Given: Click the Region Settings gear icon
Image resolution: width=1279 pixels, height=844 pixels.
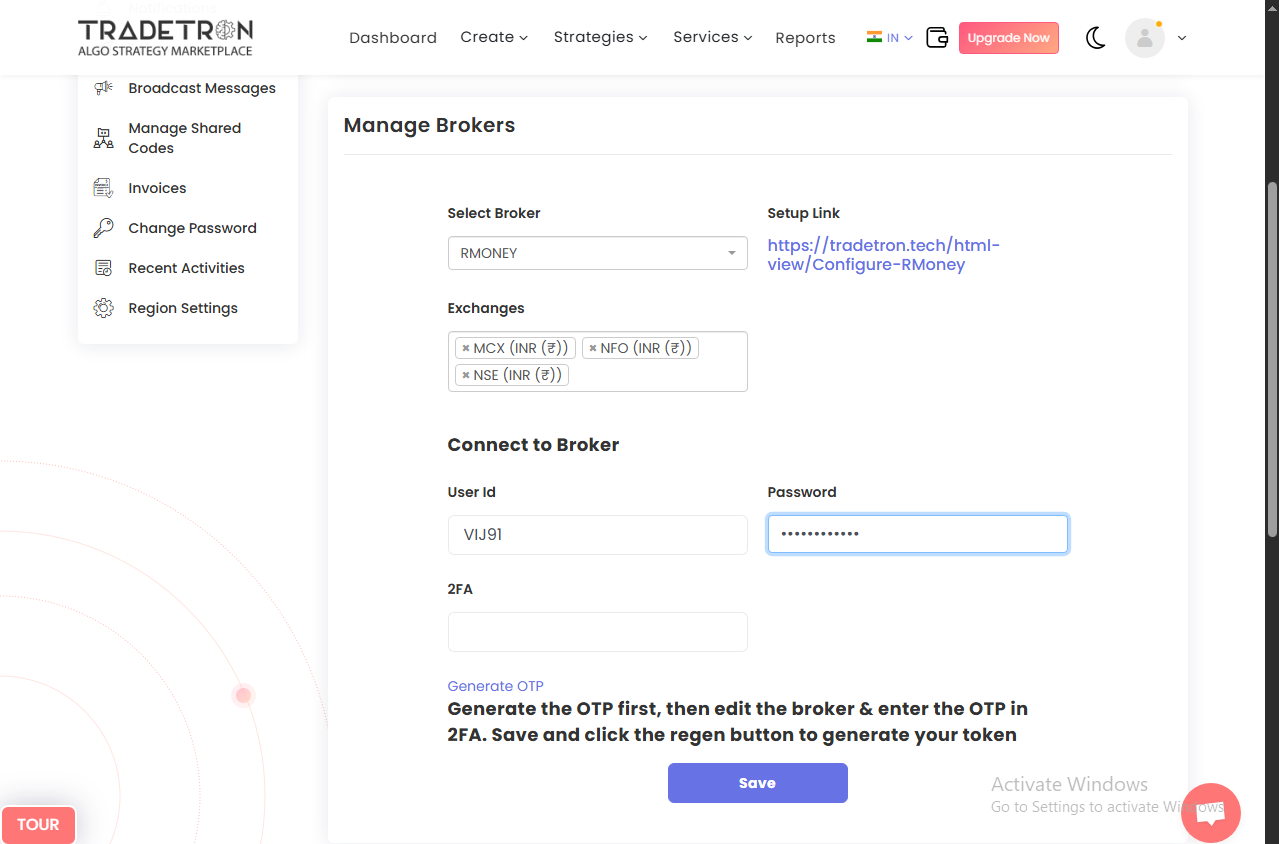Looking at the screenshot, I should [103, 308].
